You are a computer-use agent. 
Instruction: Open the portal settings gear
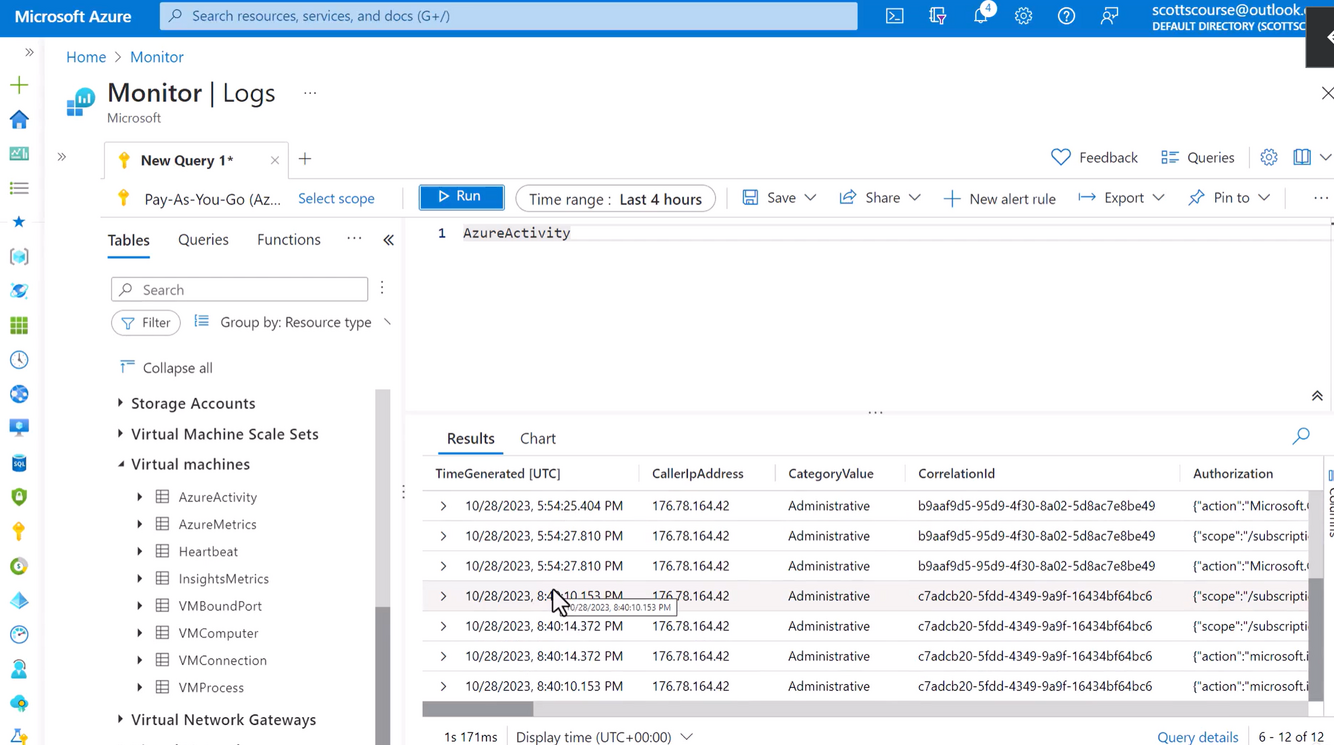1023,16
